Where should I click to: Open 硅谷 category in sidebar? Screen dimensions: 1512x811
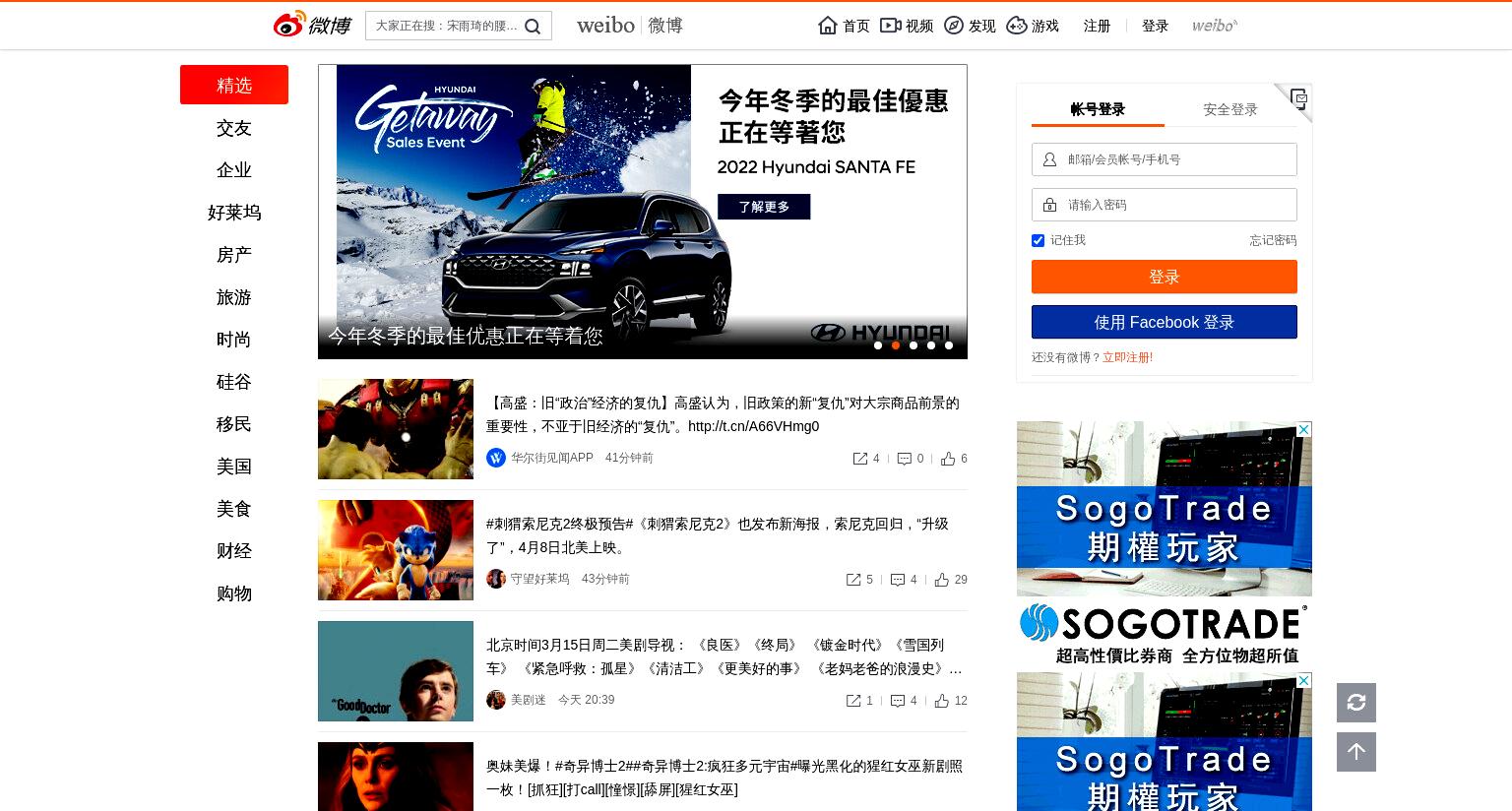[234, 382]
